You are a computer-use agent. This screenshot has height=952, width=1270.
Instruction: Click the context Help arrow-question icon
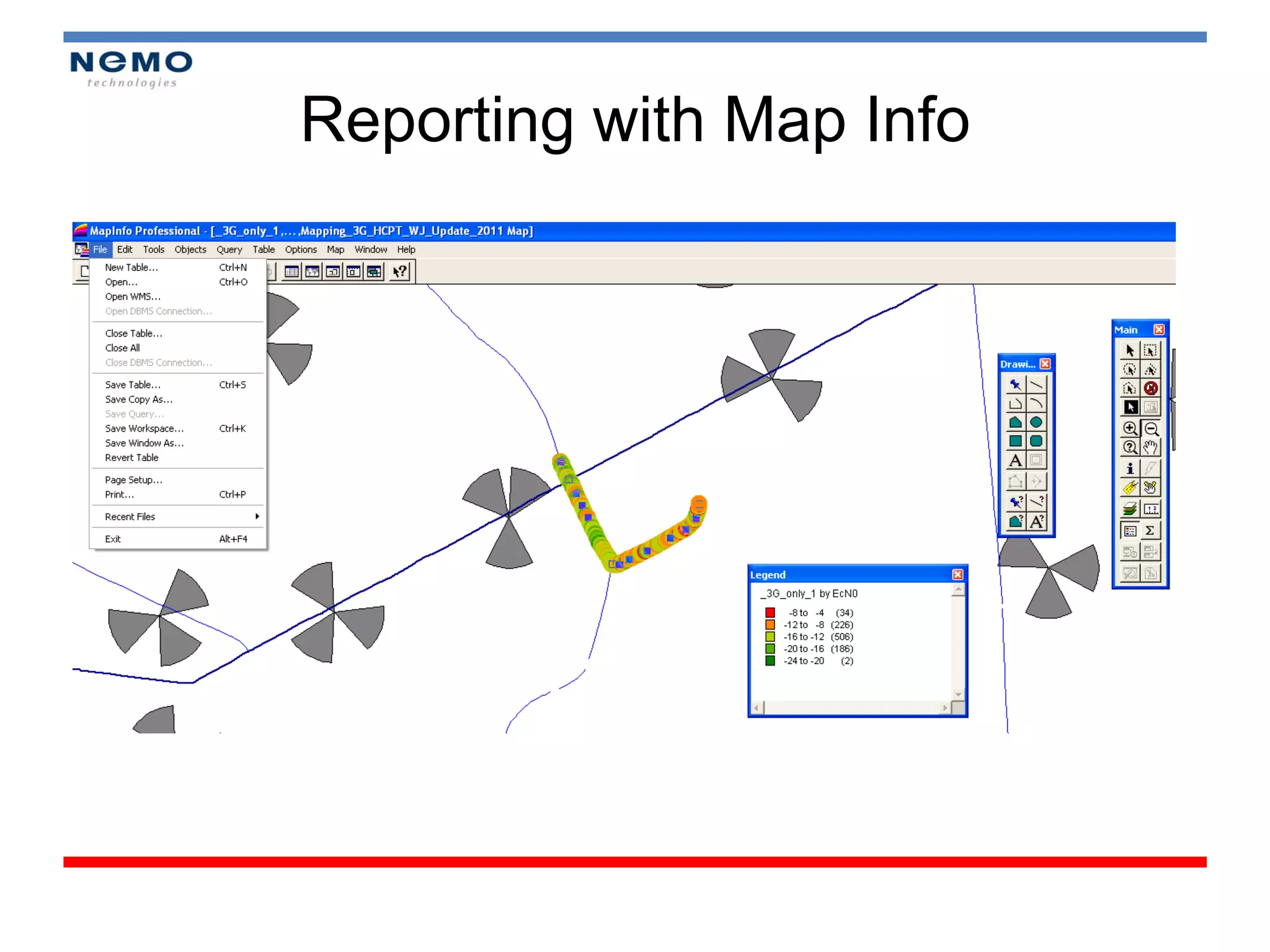tap(400, 271)
